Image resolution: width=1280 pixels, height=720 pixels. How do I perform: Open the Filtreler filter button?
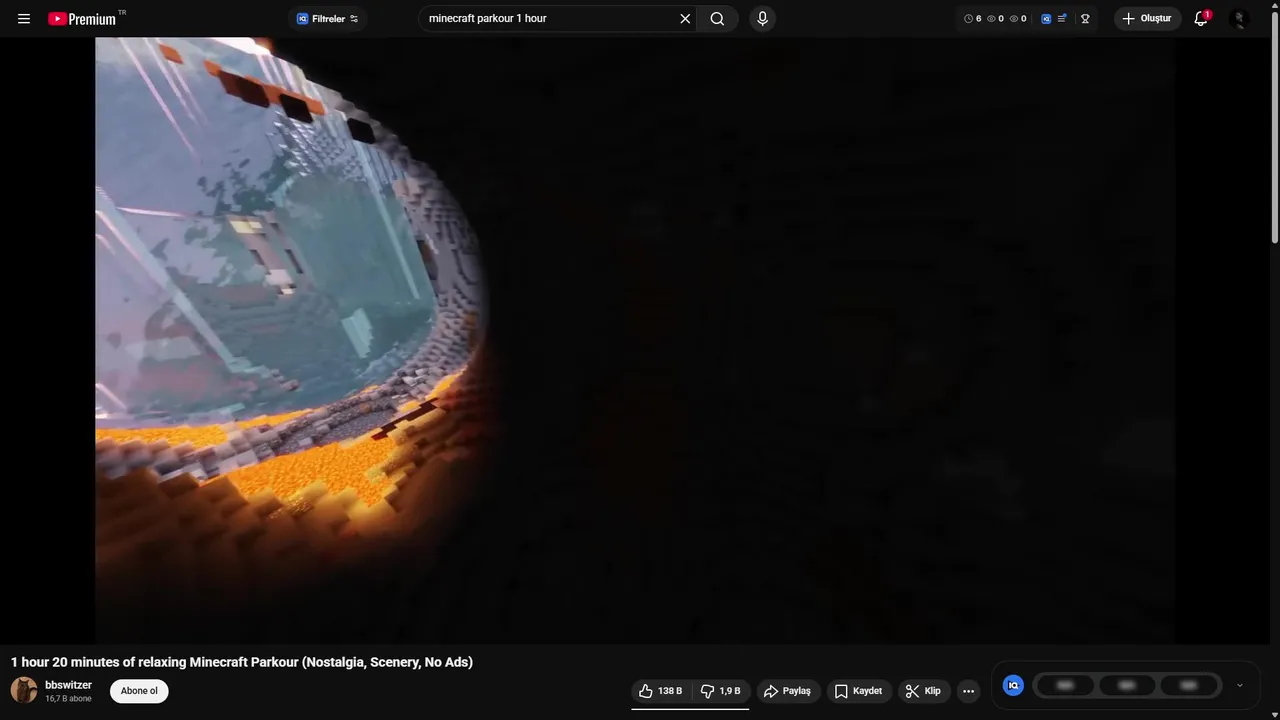[x=328, y=19]
